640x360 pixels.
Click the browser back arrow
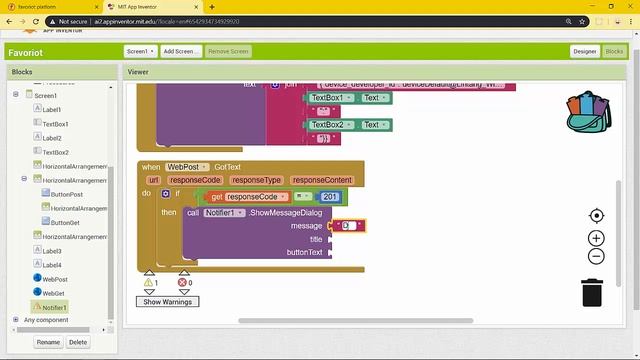[9, 22]
